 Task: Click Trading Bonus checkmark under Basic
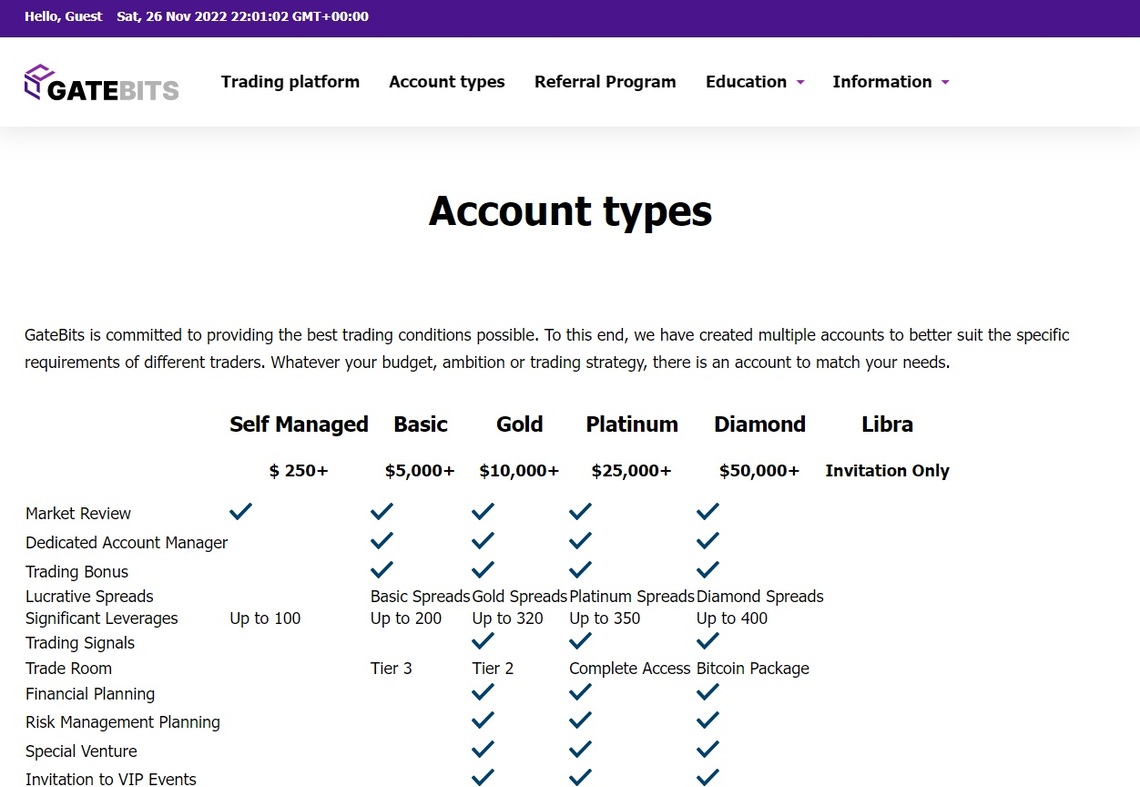tap(382, 570)
